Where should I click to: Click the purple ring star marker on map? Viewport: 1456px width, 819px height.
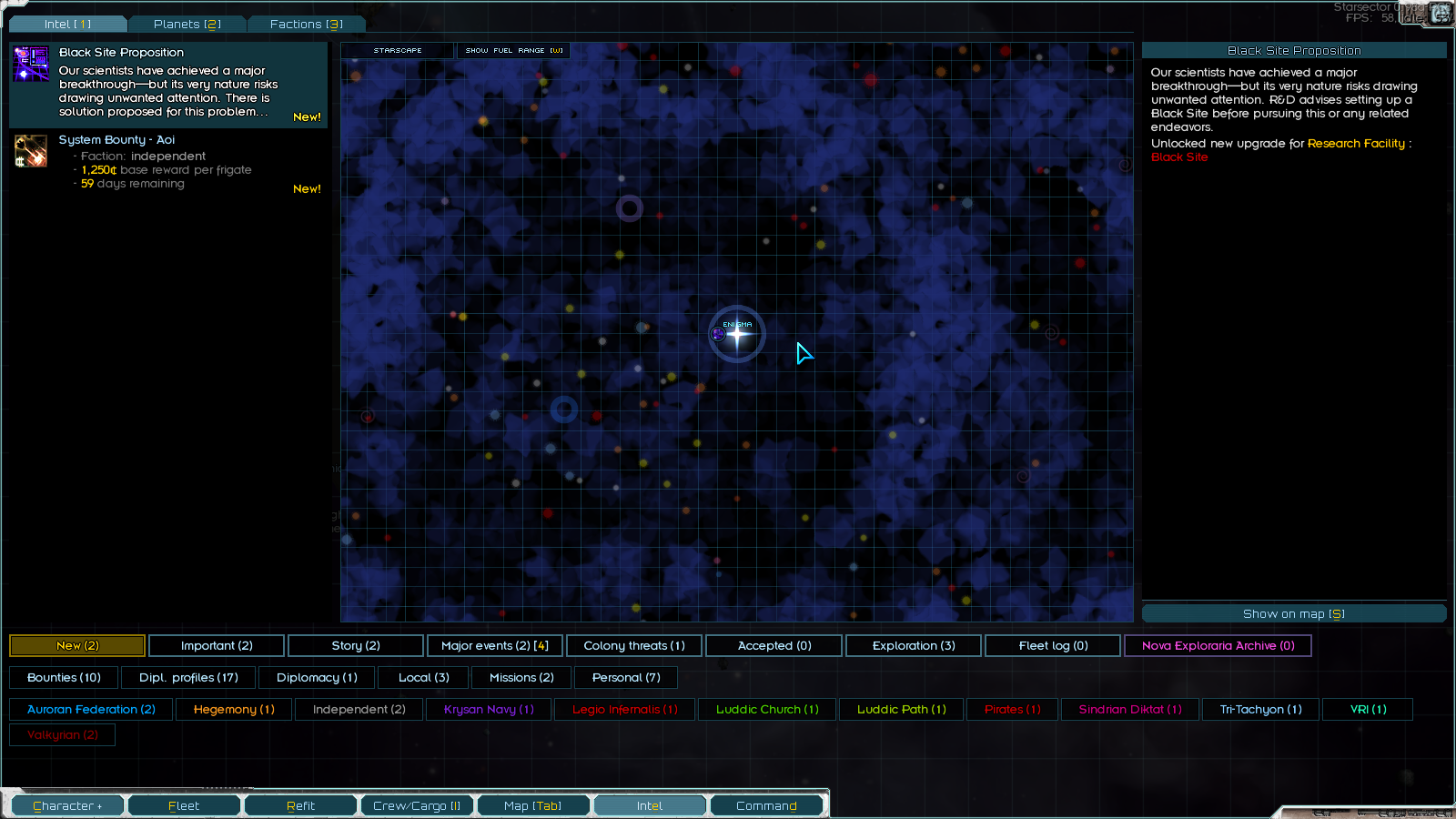[x=630, y=208]
